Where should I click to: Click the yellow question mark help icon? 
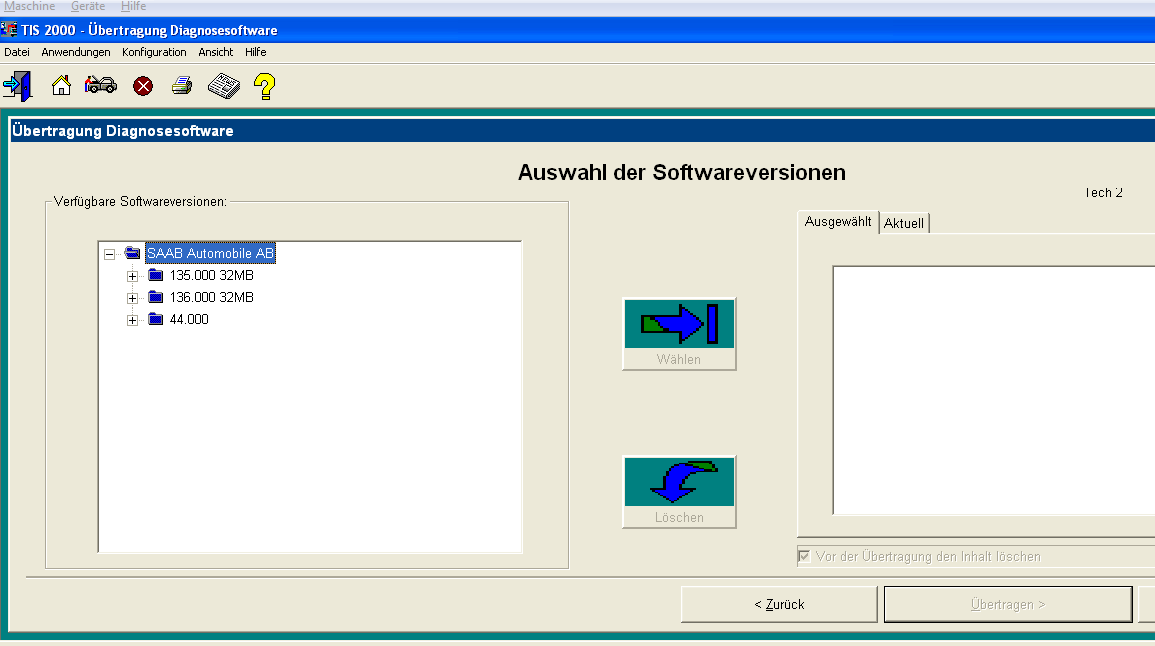click(x=264, y=86)
